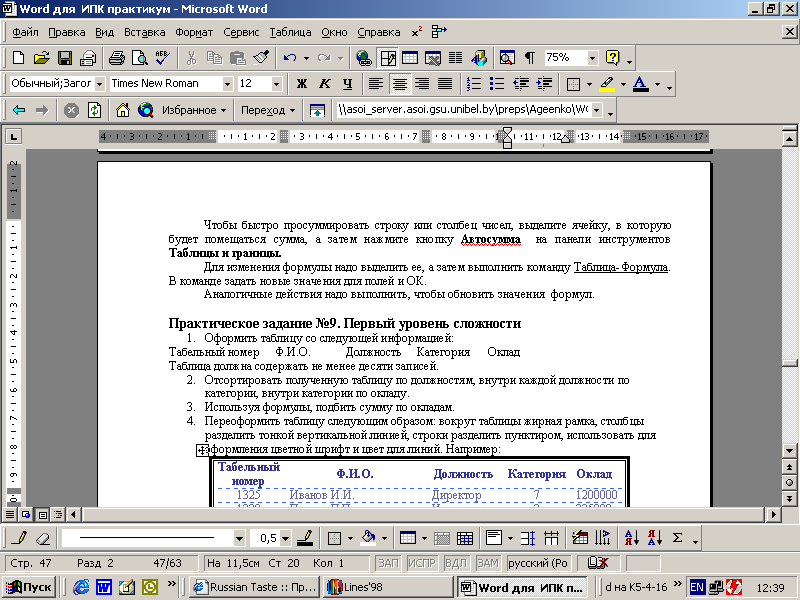Open the Формат menu
Screen dimensions: 800x600
[x=194, y=32]
